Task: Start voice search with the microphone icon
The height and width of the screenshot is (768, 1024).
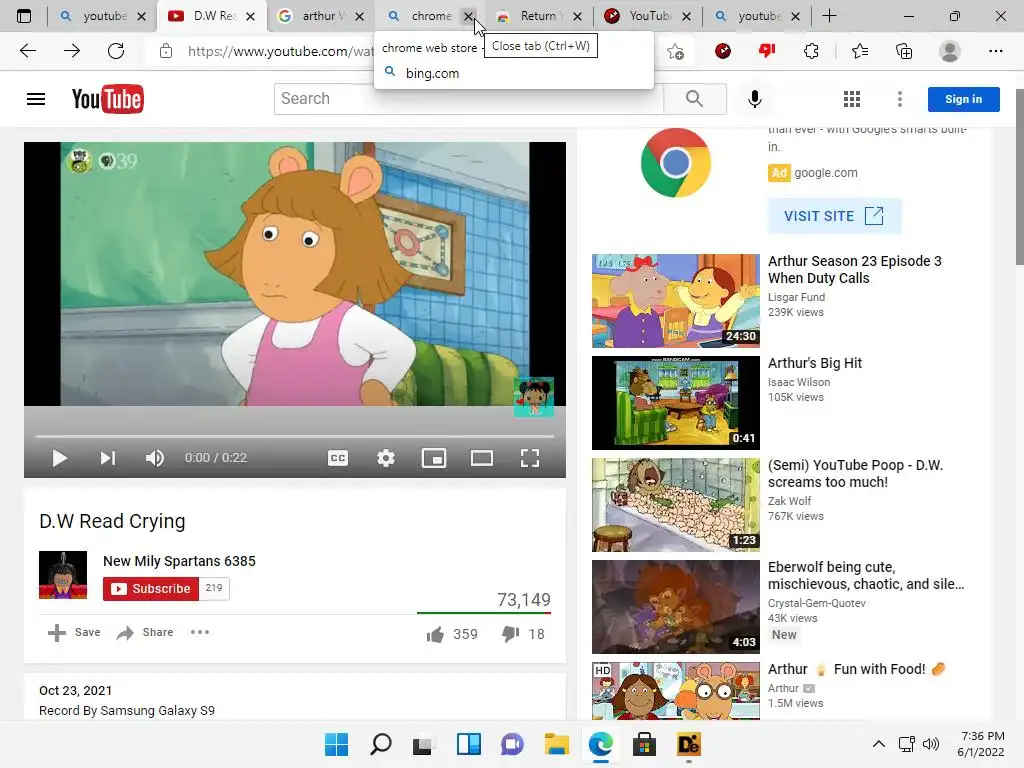Action: point(755,99)
